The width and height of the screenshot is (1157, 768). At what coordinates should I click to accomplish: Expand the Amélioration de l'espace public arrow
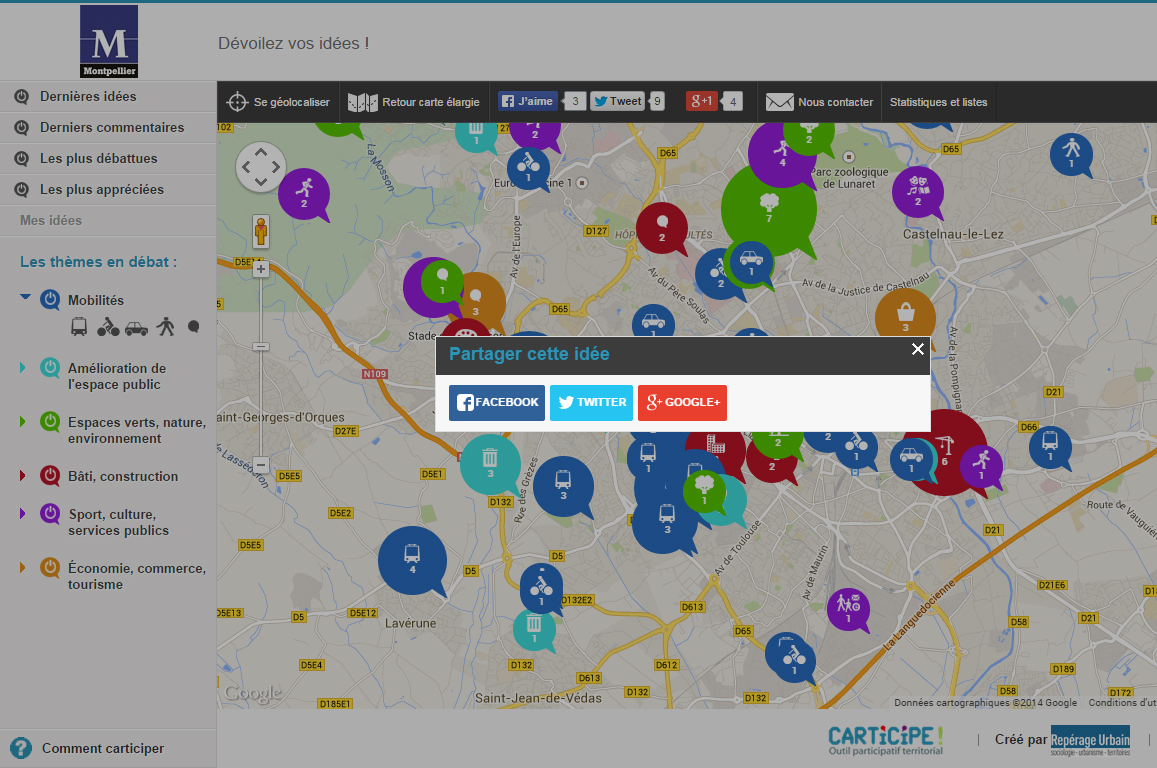tap(23, 368)
